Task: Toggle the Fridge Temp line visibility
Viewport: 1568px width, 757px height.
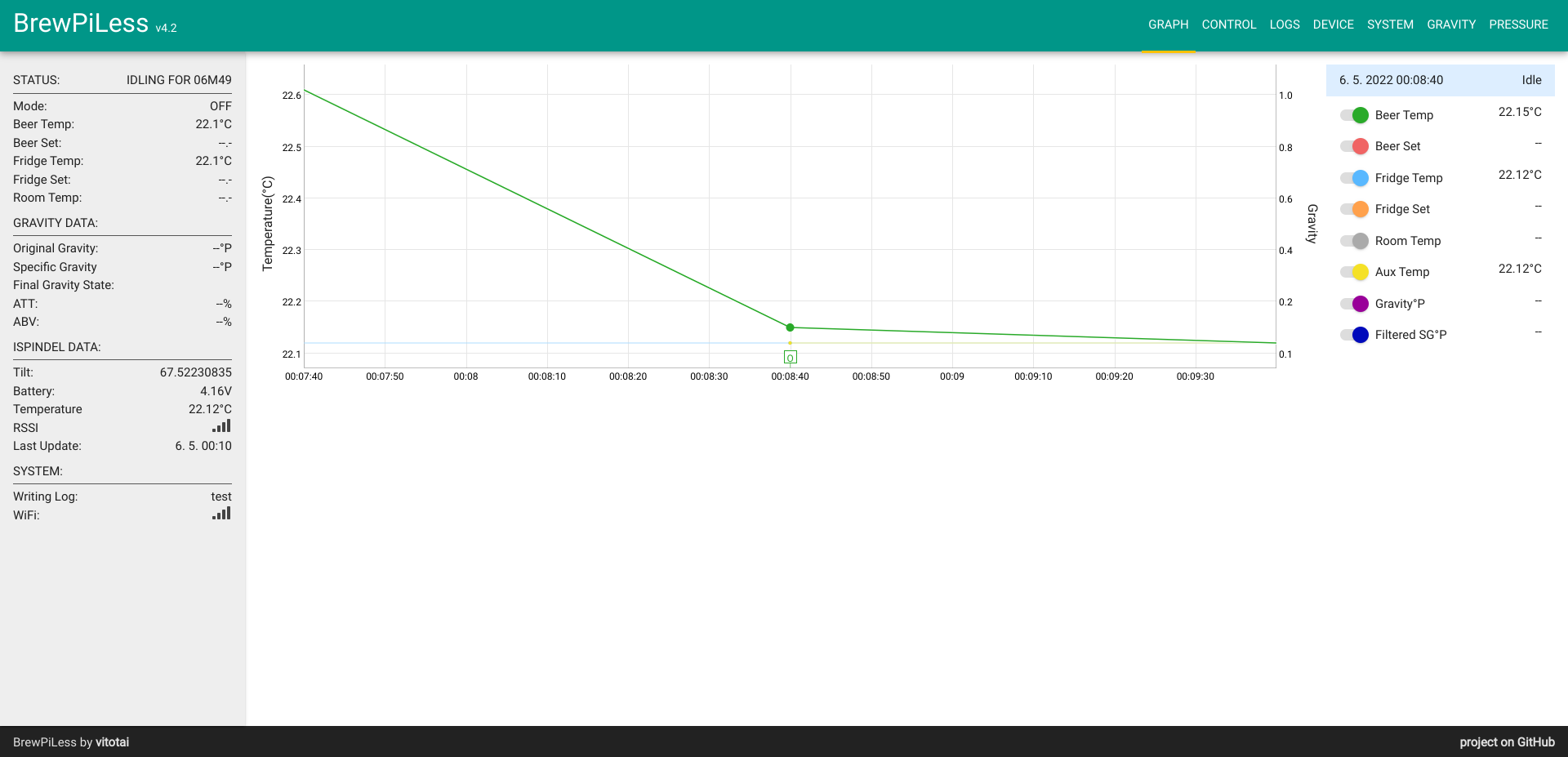Action: point(1354,178)
